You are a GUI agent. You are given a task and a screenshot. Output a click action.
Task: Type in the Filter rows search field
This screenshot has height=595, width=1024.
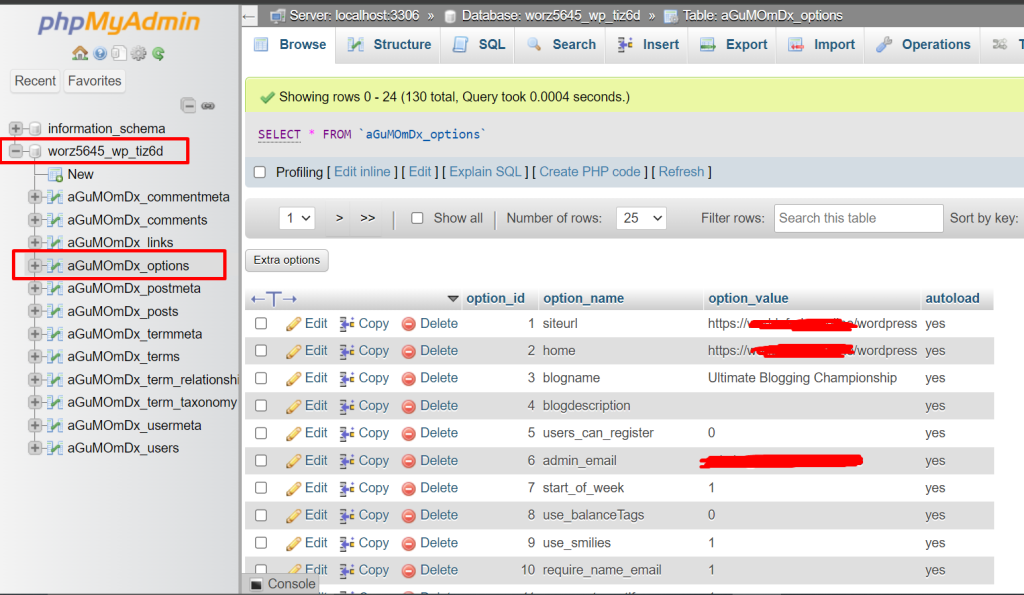[x=858, y=217]
